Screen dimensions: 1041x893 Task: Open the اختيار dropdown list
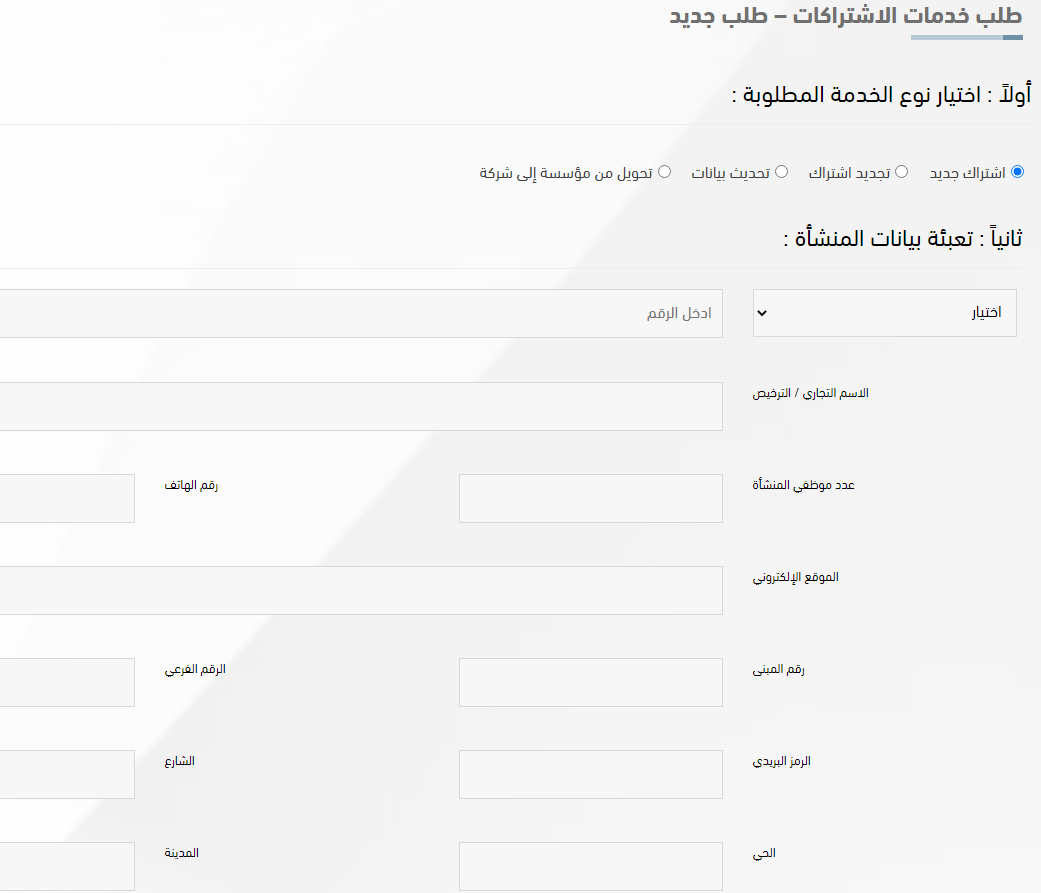tap(884, 313)
